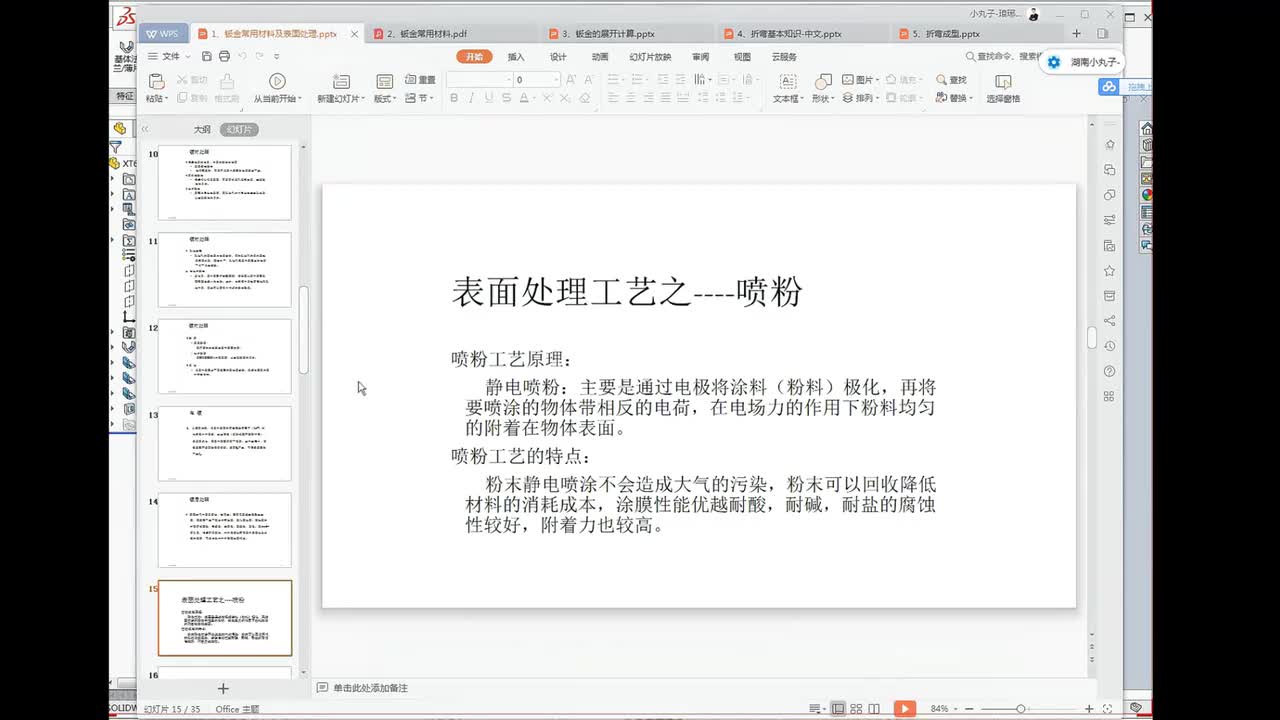1280x720 pixels.
Task: Click the Undo arrow in quick access bar
Action: [x=242, y=57]
